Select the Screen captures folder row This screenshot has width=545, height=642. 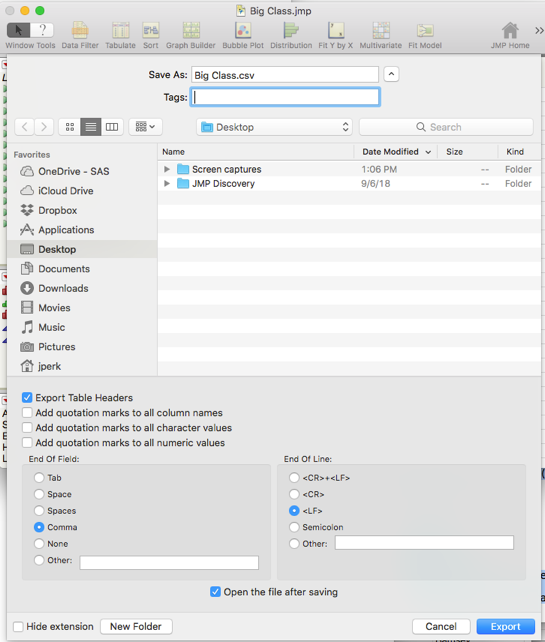349,169
